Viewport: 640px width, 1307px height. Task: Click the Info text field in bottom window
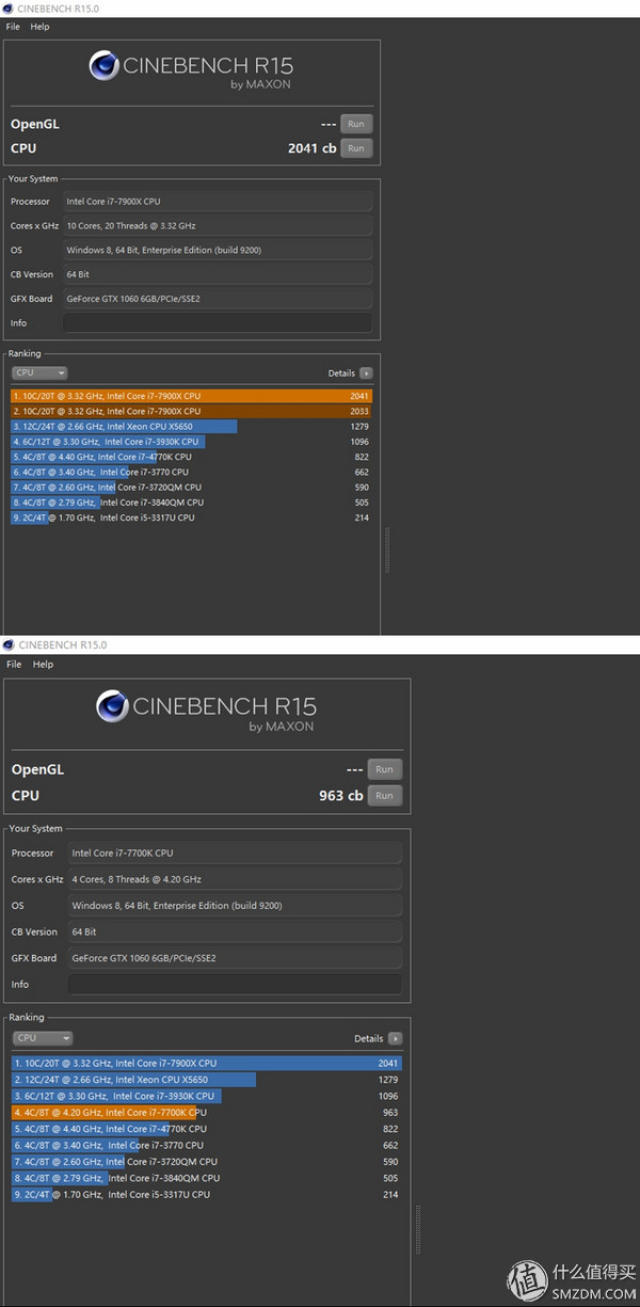click(x=235, y=984)
